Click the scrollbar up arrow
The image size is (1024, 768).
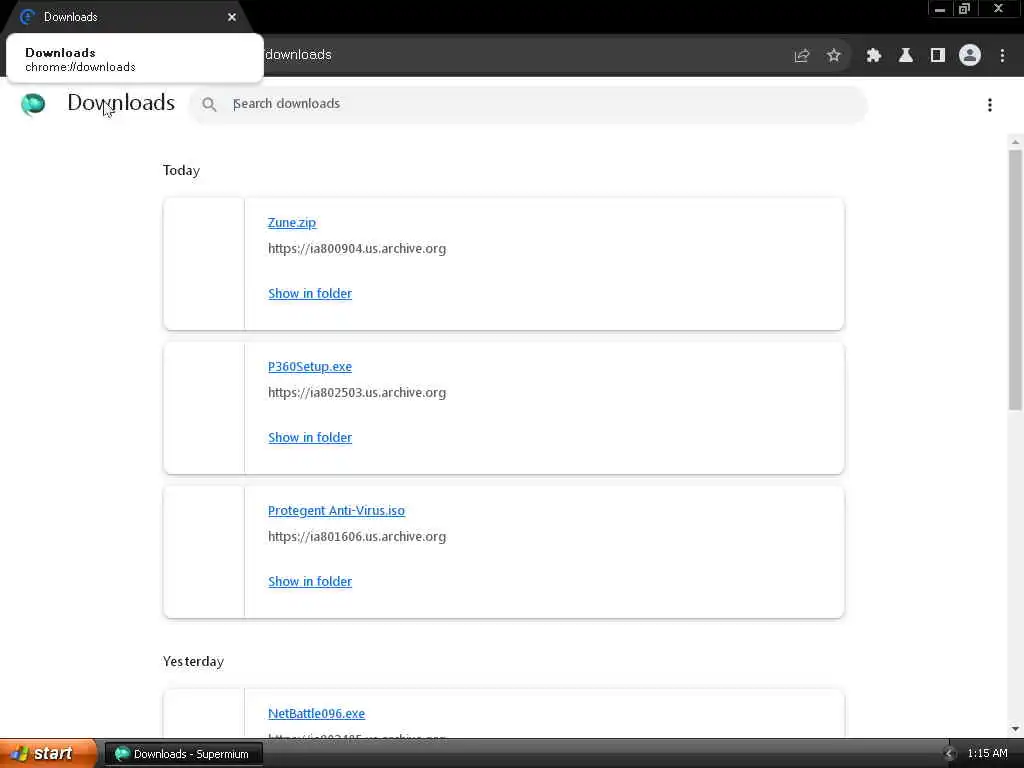(1015, 142)
